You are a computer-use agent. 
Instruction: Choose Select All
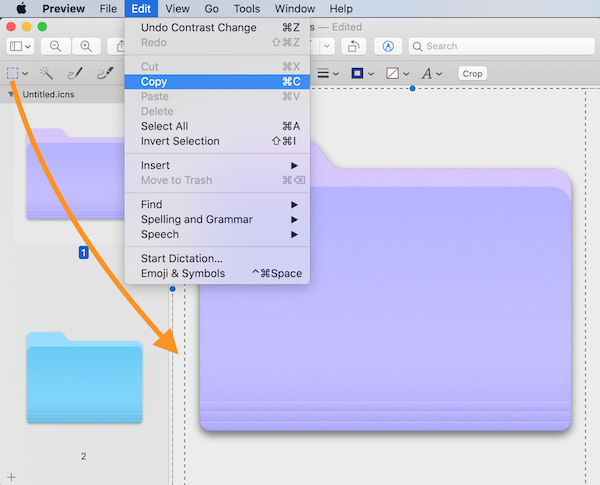(217, 126)
